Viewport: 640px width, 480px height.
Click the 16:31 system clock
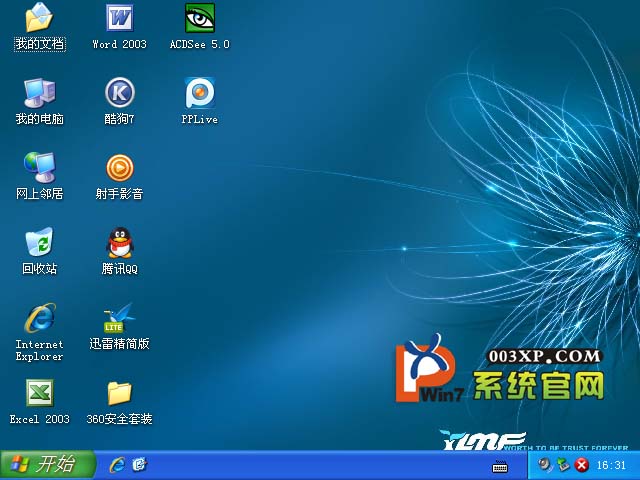point(611,465)
